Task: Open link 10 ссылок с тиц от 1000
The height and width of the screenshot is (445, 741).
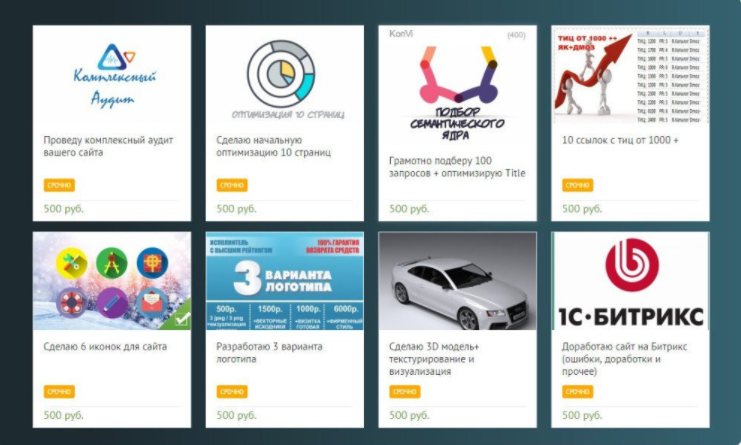Action: 620,140
